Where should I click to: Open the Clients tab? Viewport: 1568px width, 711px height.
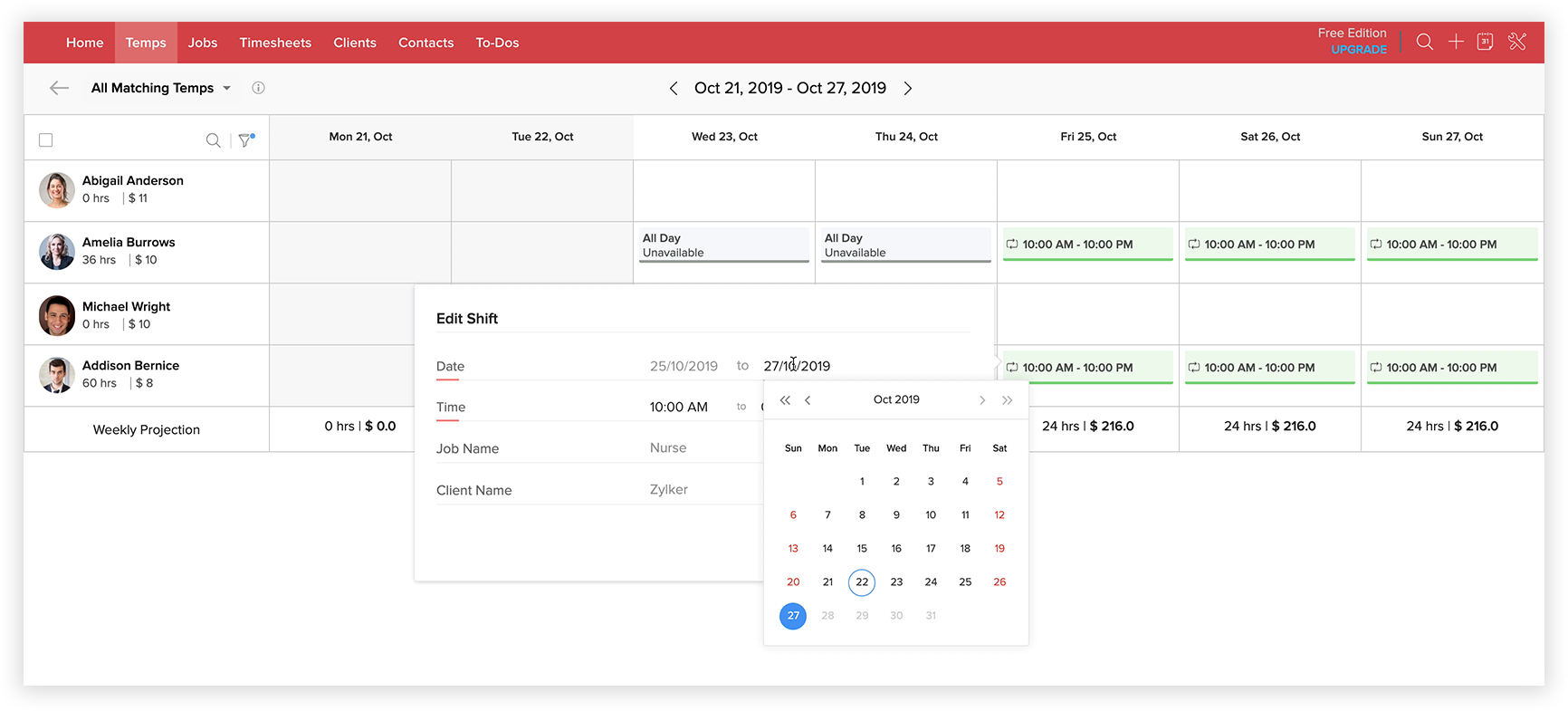point(355,43)
